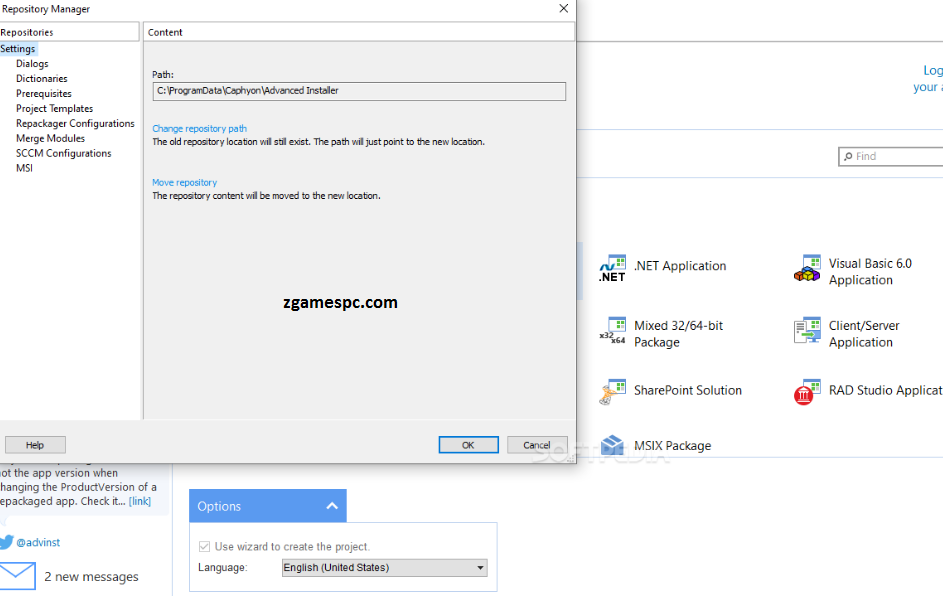Open the SharePoint Solution project icon
Viewport: 943px width, 596px height.
coord(612,392)
